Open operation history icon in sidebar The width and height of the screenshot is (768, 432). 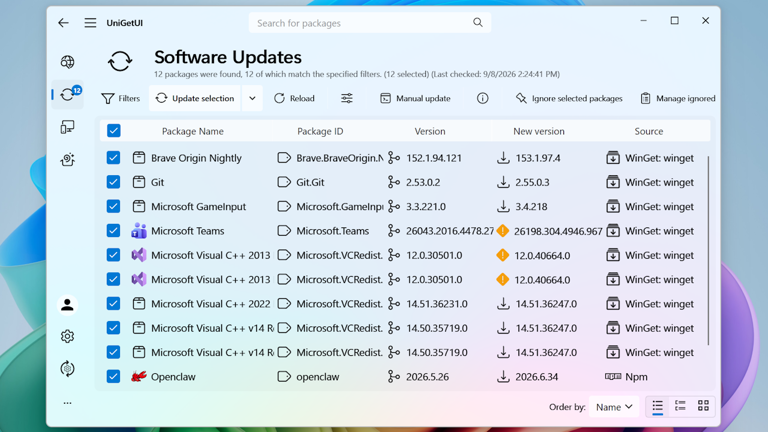[x=68, y=368]
